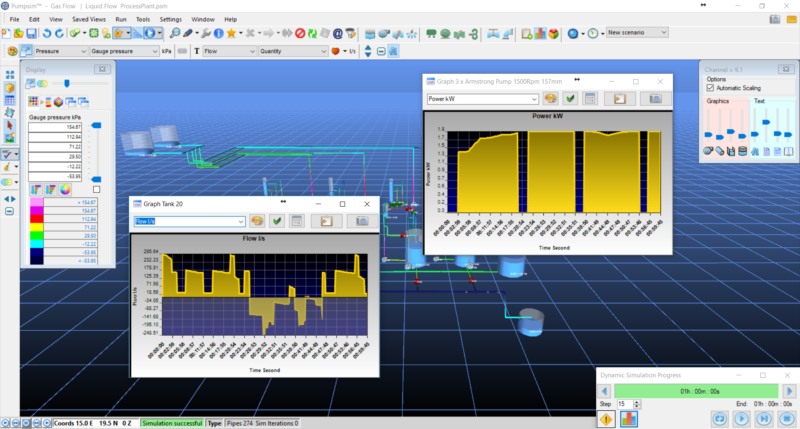
Task: Click the green checkmark in Power kW graph
Action: [x=570, y=98]
